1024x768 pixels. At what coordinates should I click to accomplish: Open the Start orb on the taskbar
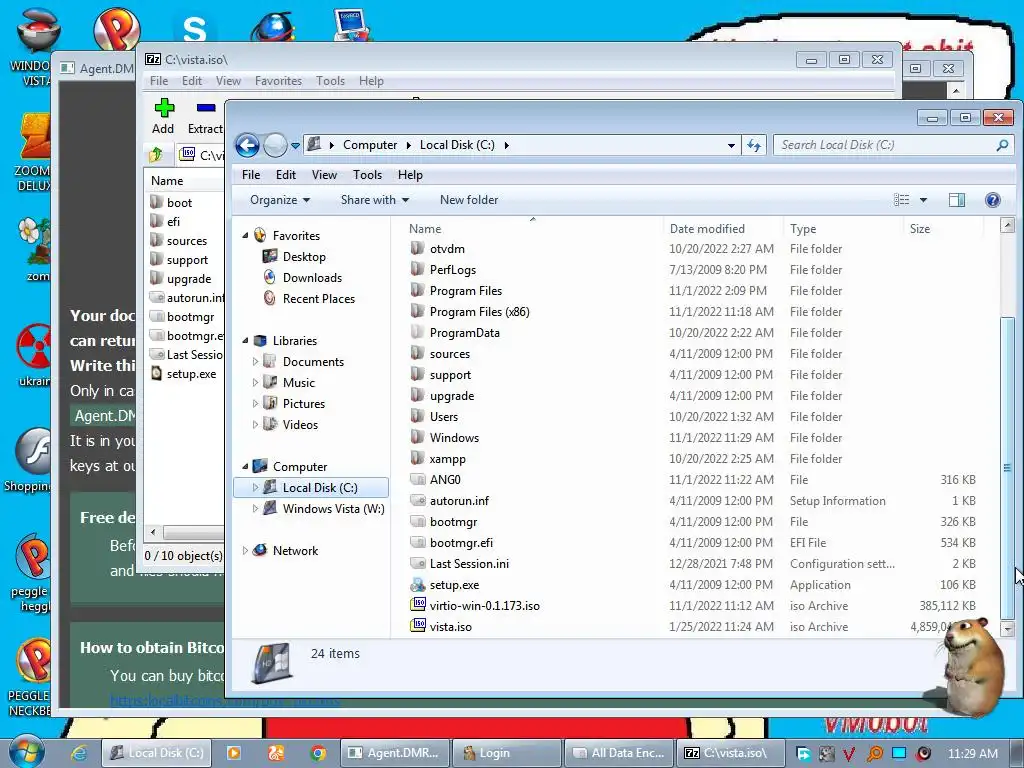[x=27, y=751]
